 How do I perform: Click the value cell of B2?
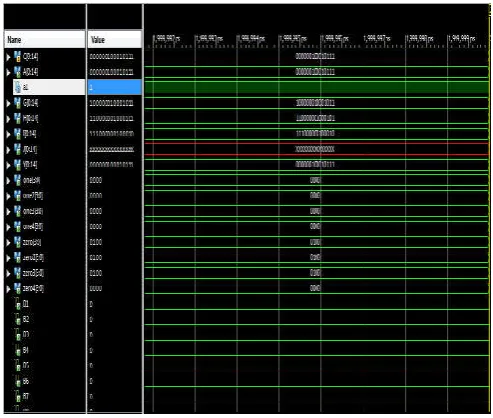point(91,320)
